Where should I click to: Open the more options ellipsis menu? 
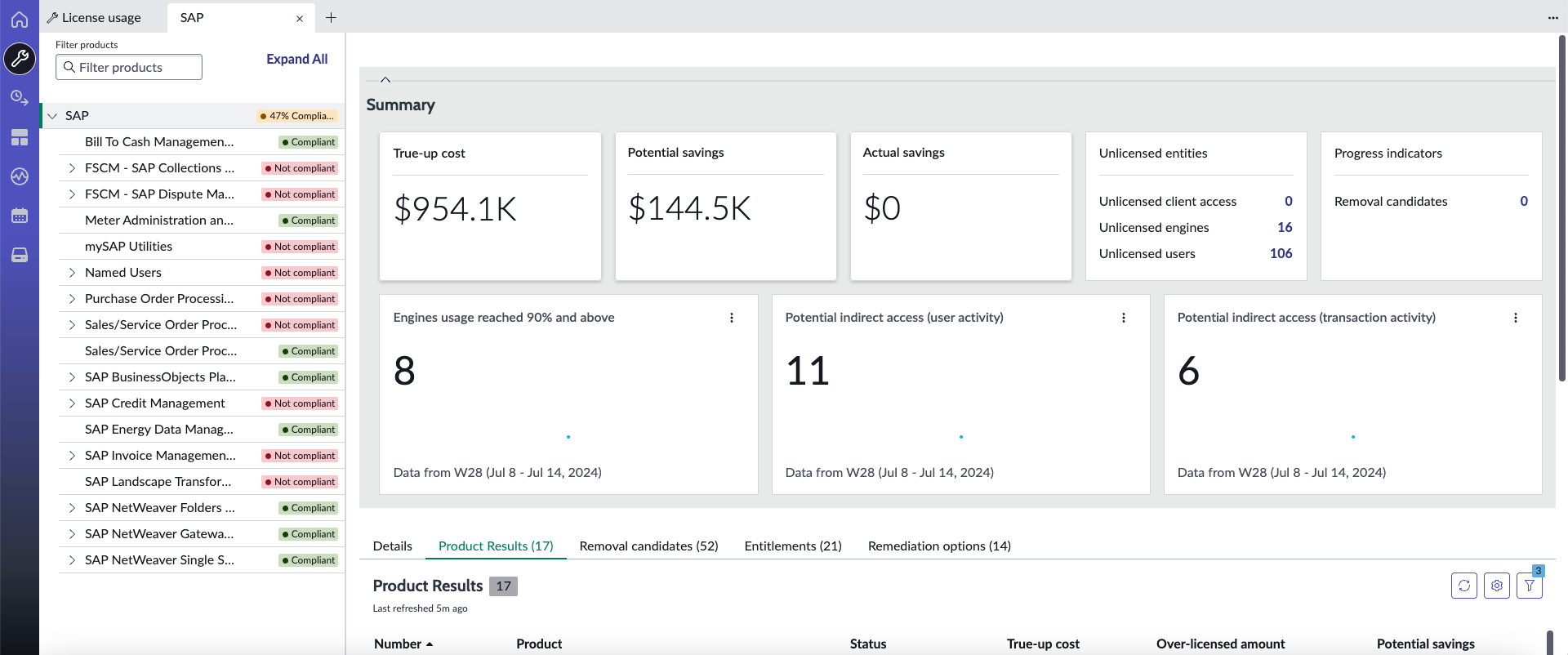(1552, 18)
